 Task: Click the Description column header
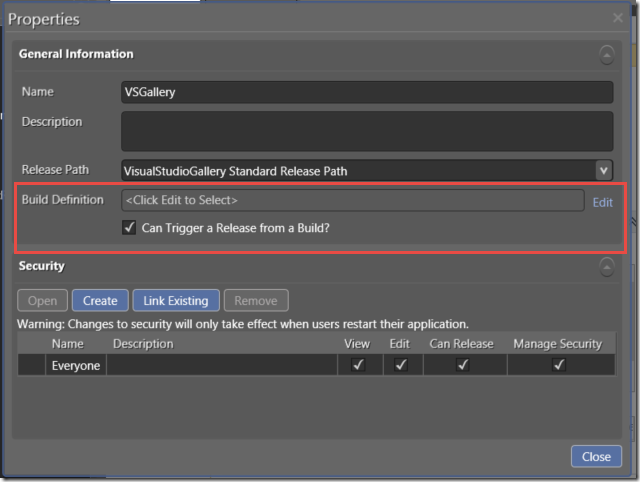coord(143,344)
